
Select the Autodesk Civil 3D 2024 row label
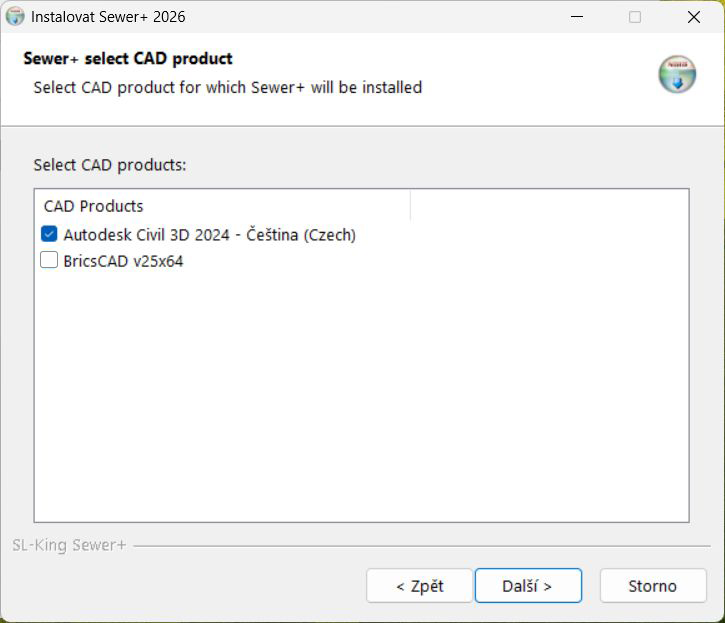coord(209,234)
